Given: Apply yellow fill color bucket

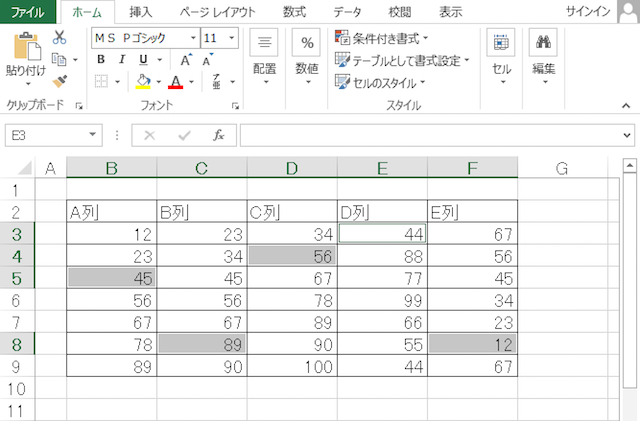Looking at the screenshot, I should (143, 81).
